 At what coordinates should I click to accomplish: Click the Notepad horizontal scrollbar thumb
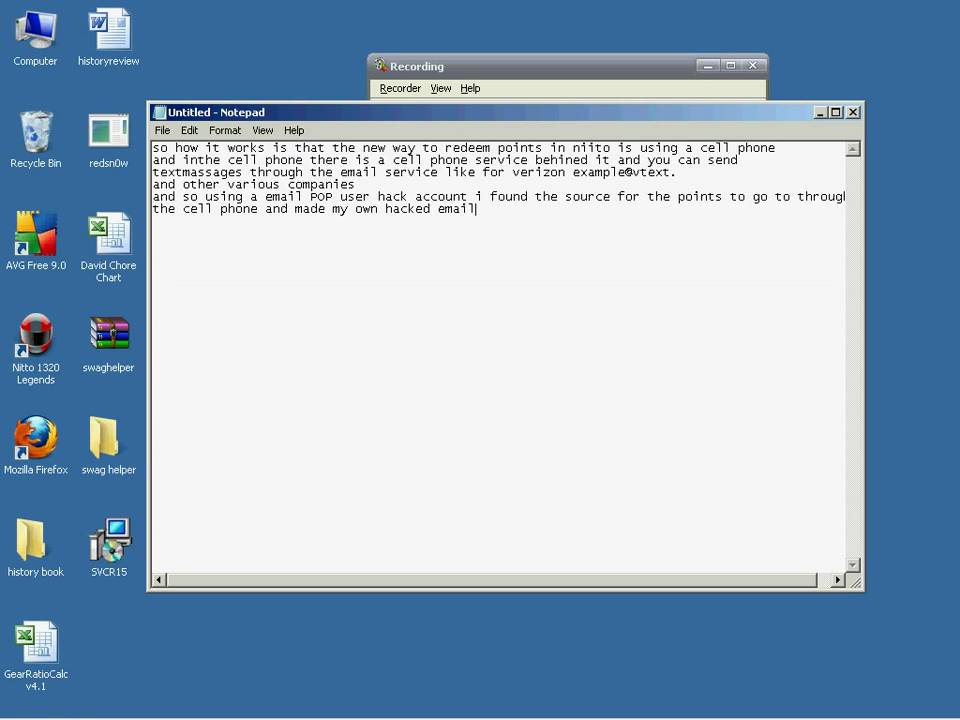click(x=492, y=580)
